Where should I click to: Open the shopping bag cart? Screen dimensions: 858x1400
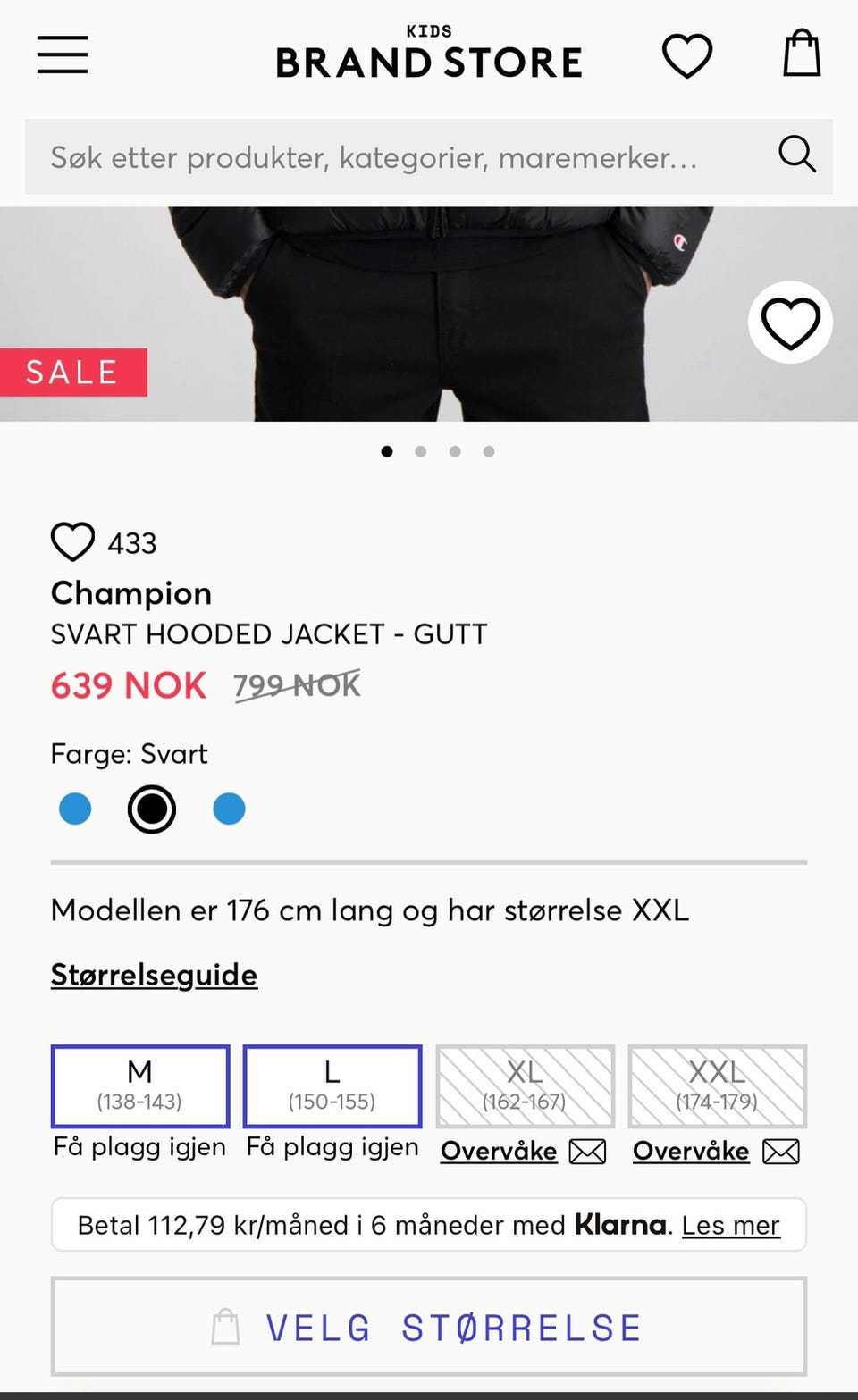click(802, 54)
